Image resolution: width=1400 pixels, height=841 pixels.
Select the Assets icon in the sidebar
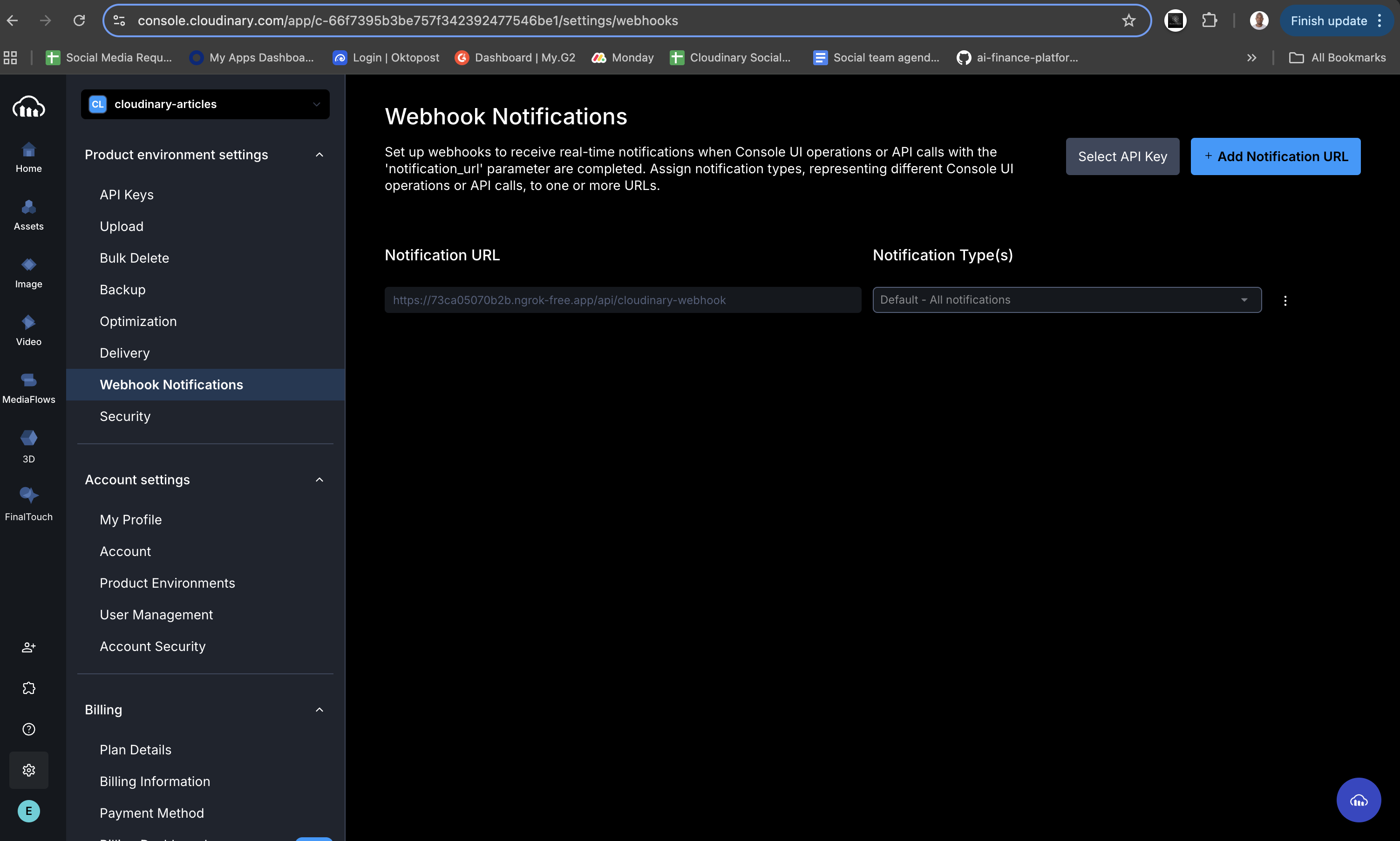[x=28, y=214]
